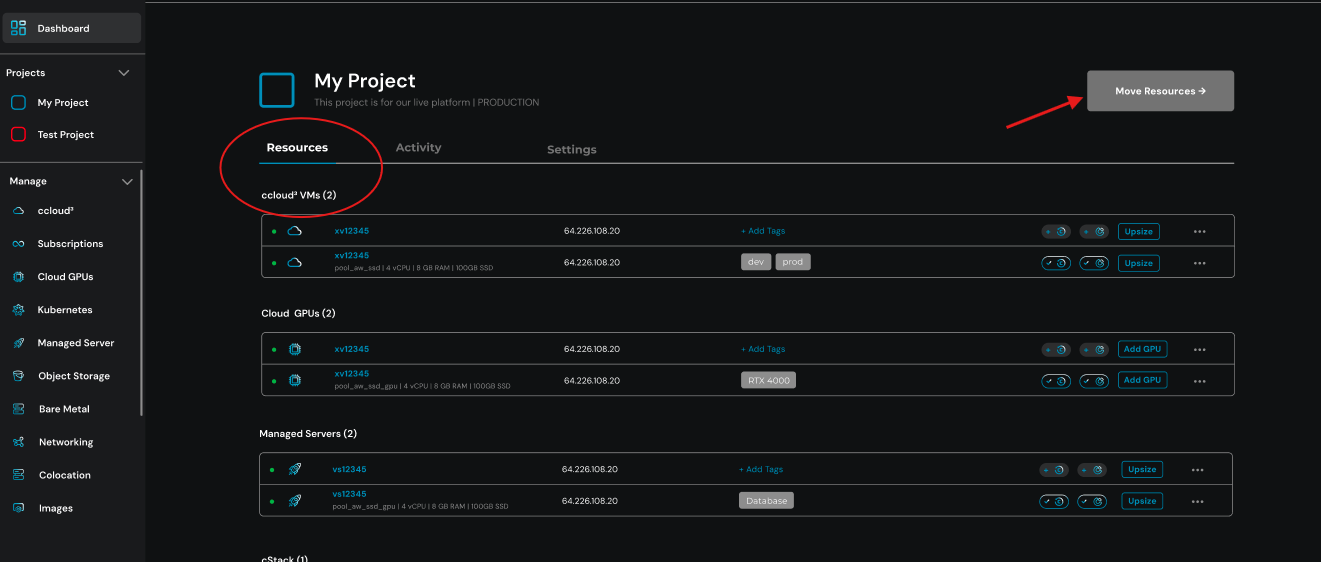
Task: Toggle the left switch in the dev/prod tagged row
Action: click(1056, 263)
